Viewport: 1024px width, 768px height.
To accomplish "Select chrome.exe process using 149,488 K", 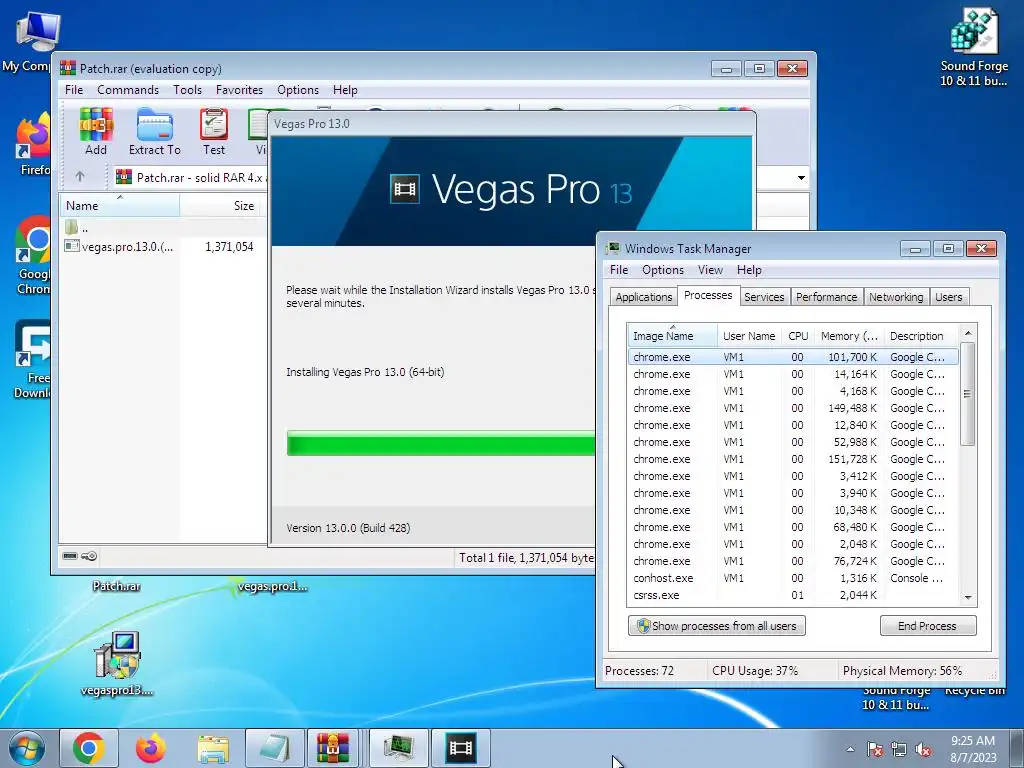I will 793,408.
